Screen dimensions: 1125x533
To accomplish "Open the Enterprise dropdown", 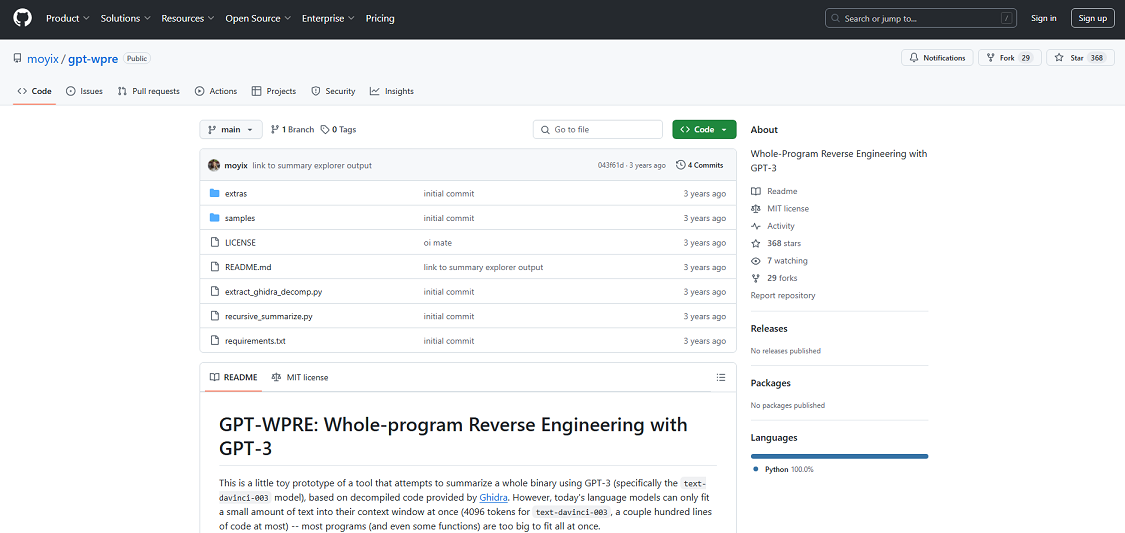I will (x=328, y=19).
